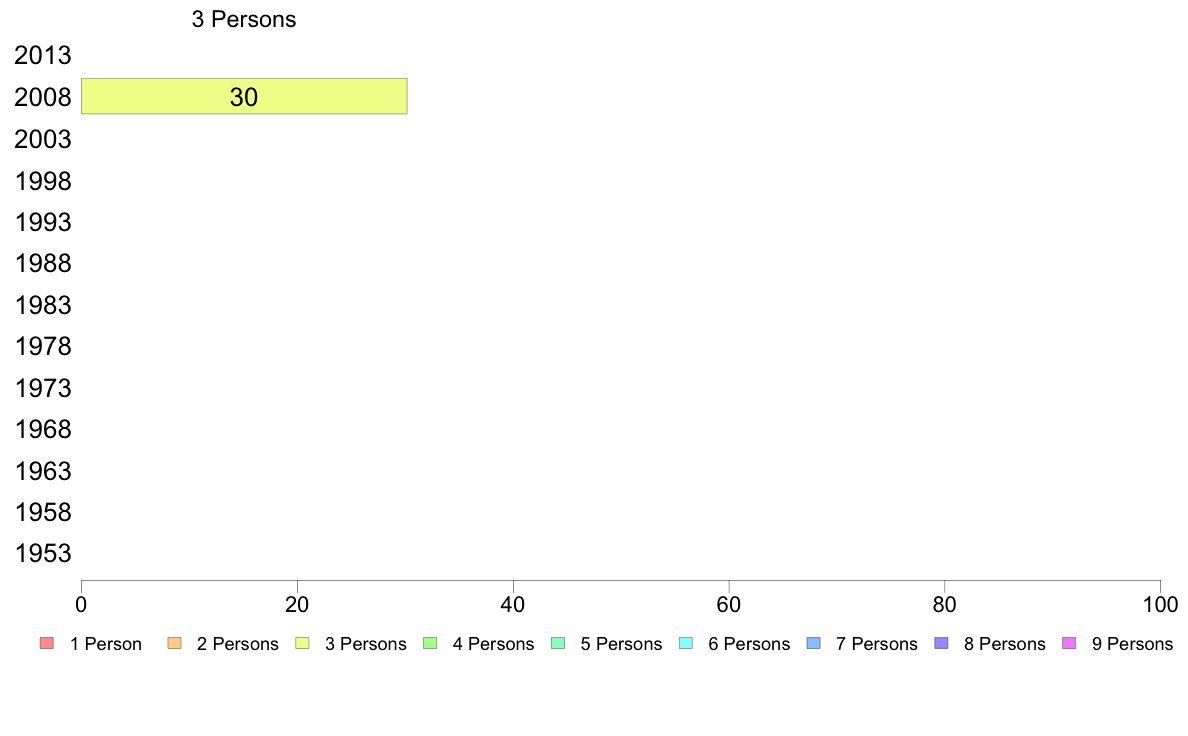Select the 5 Persons mint legend swatch
Viewport: 1188px width, 736px height.
[558, 644]
